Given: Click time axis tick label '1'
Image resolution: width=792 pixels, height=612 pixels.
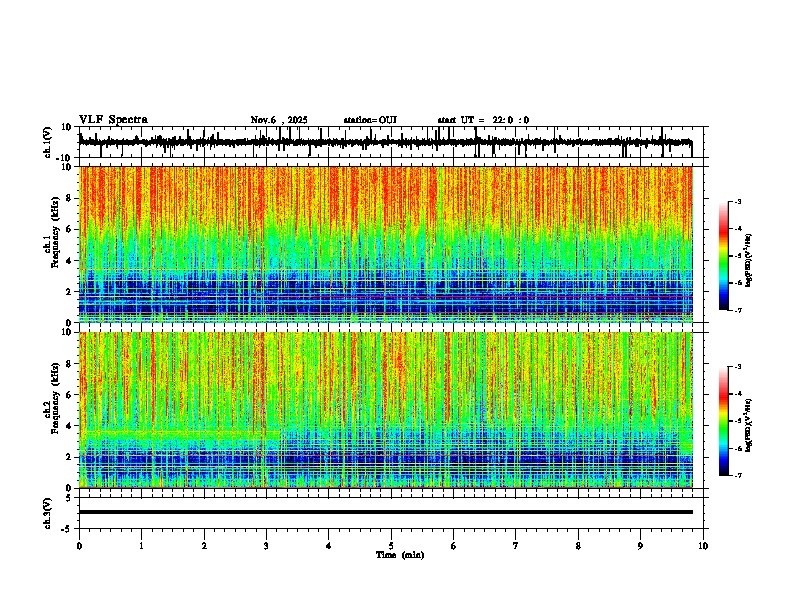Looking at the screenshot, I should pos(141,546).
